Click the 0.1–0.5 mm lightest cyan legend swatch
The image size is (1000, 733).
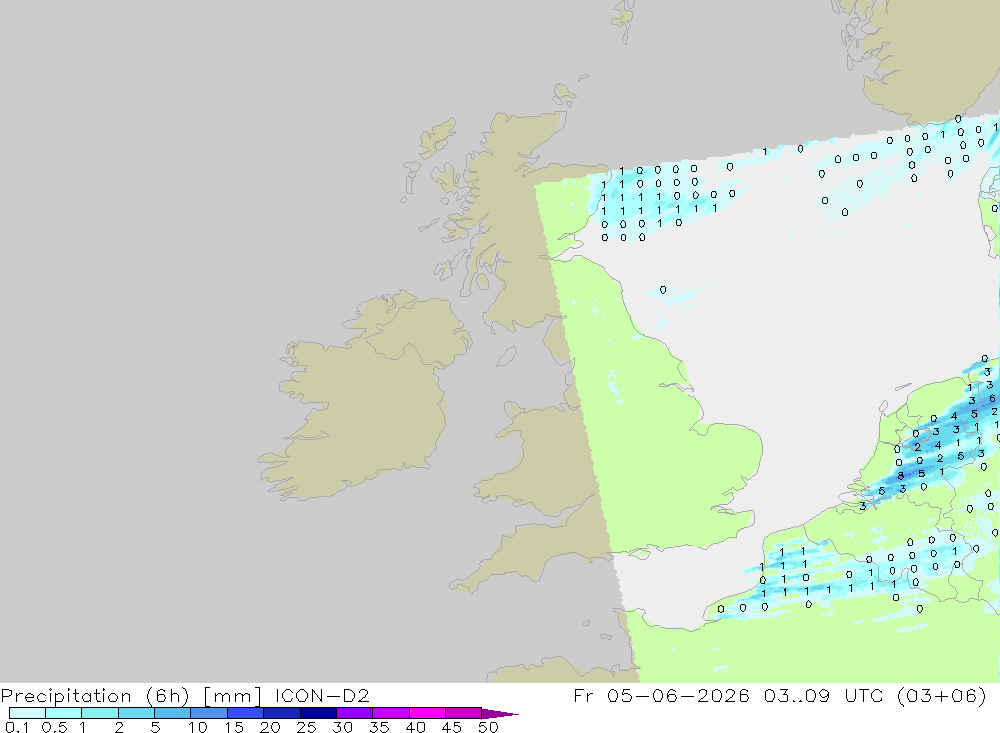[x=27, y=713]
